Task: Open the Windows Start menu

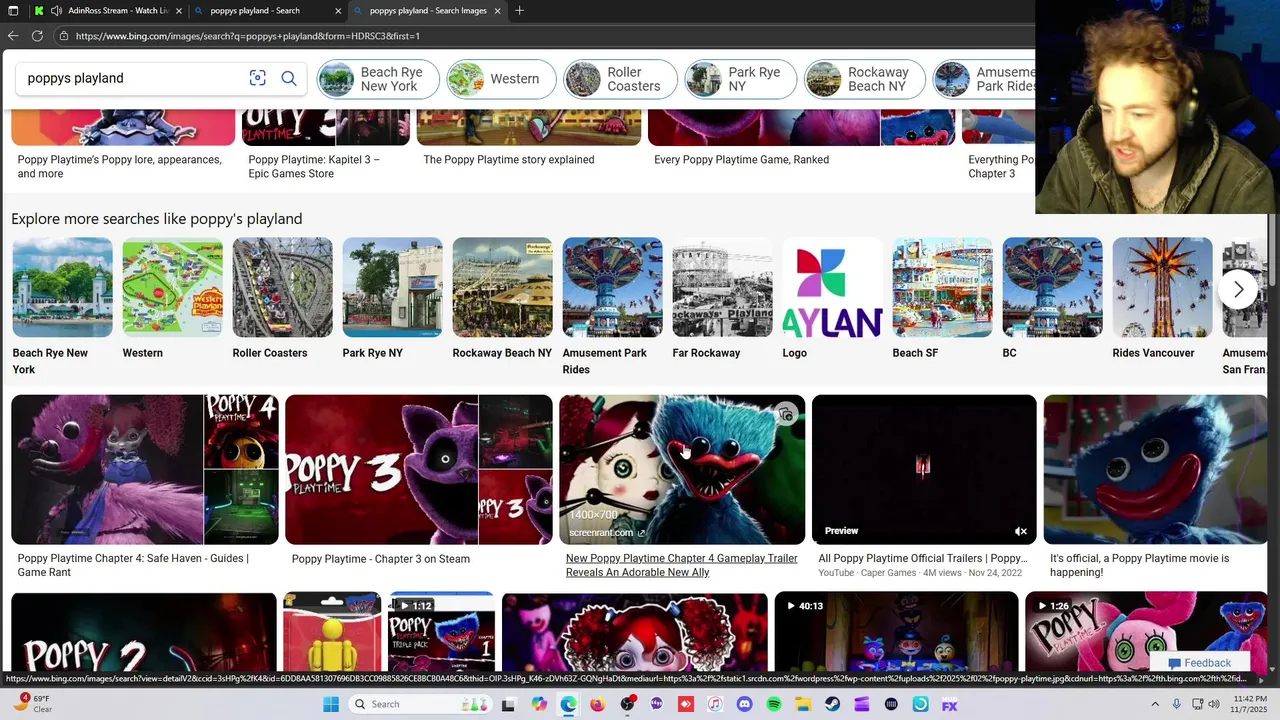Action: coord(331,704)
